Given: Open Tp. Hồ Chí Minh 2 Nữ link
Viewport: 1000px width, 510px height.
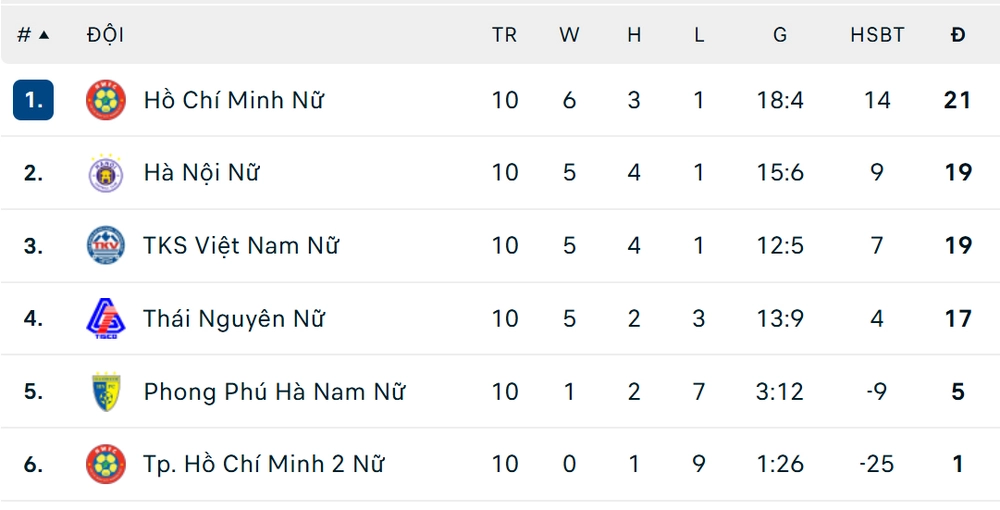Looking at the screenshot, I should point(264,464).
